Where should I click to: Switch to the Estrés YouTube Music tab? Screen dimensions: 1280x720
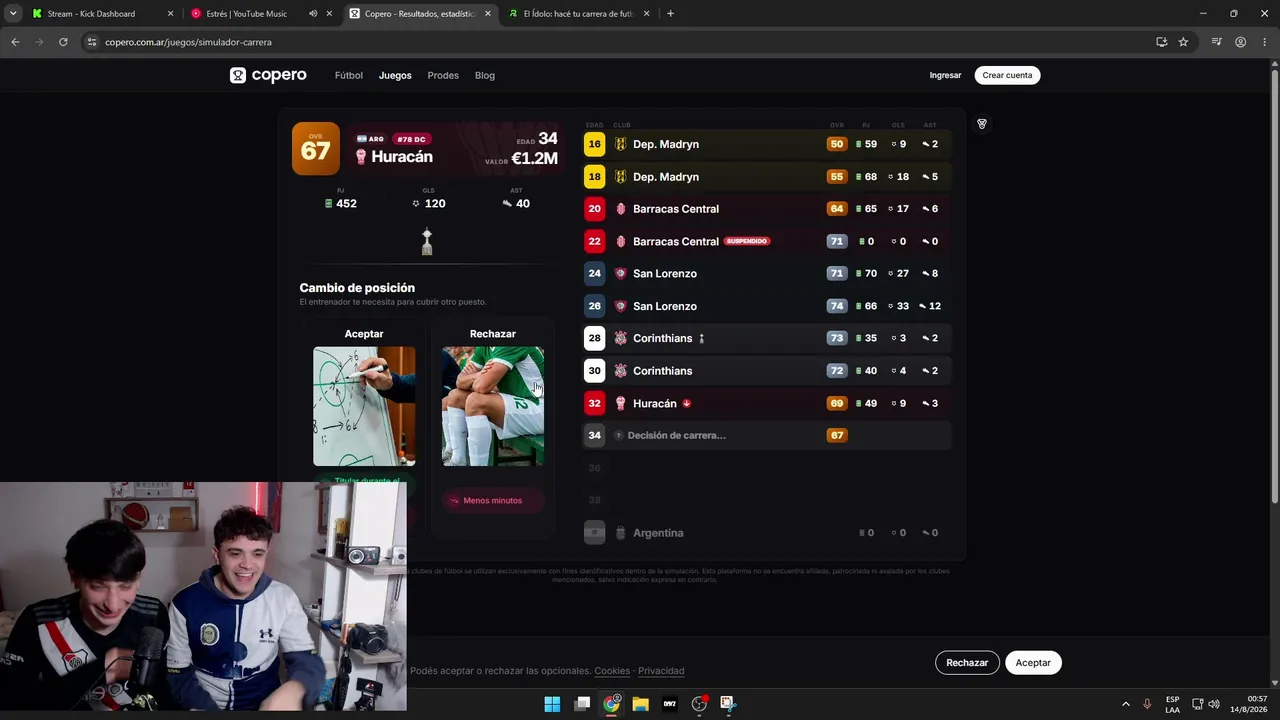click(262, 14)
